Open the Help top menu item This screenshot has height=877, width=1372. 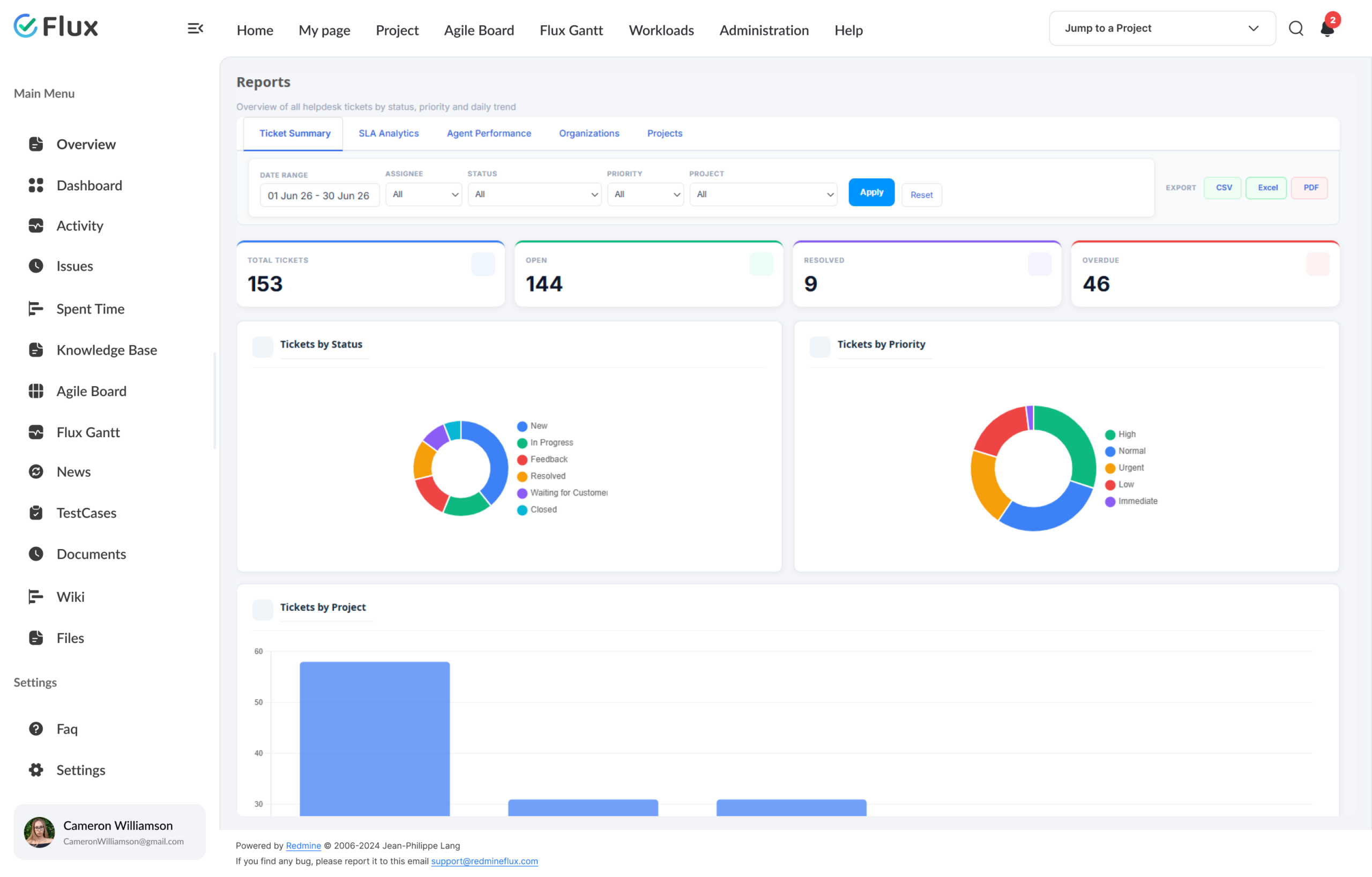point(848,30)
